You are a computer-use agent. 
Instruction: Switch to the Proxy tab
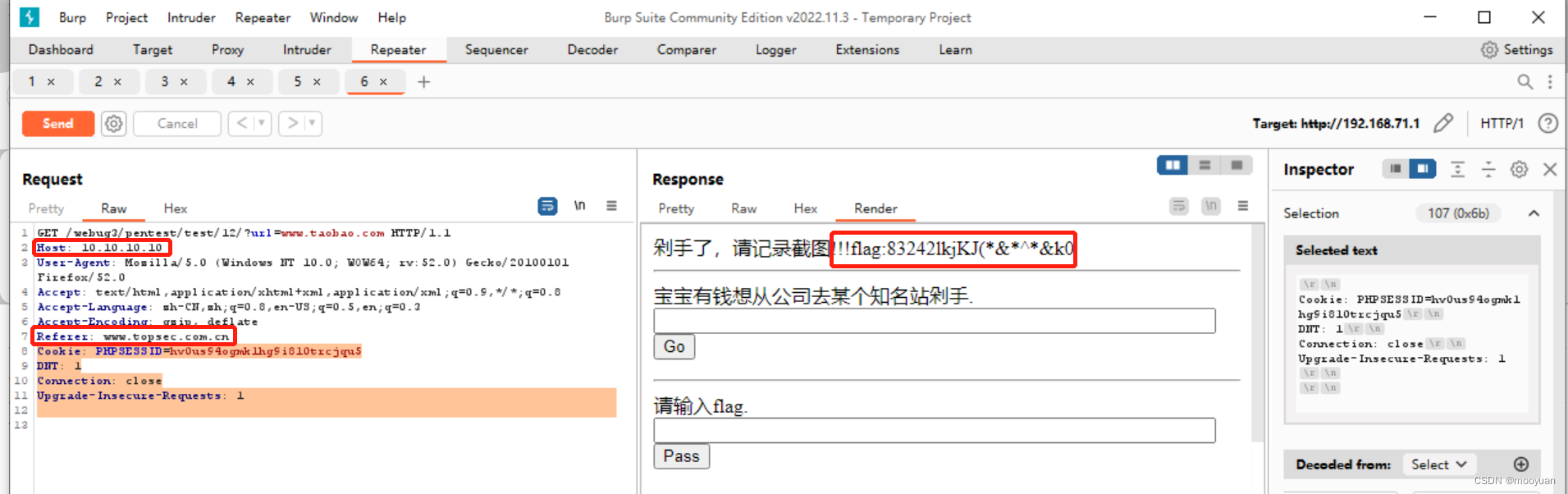pyautogui.click(x=227, y=49)
